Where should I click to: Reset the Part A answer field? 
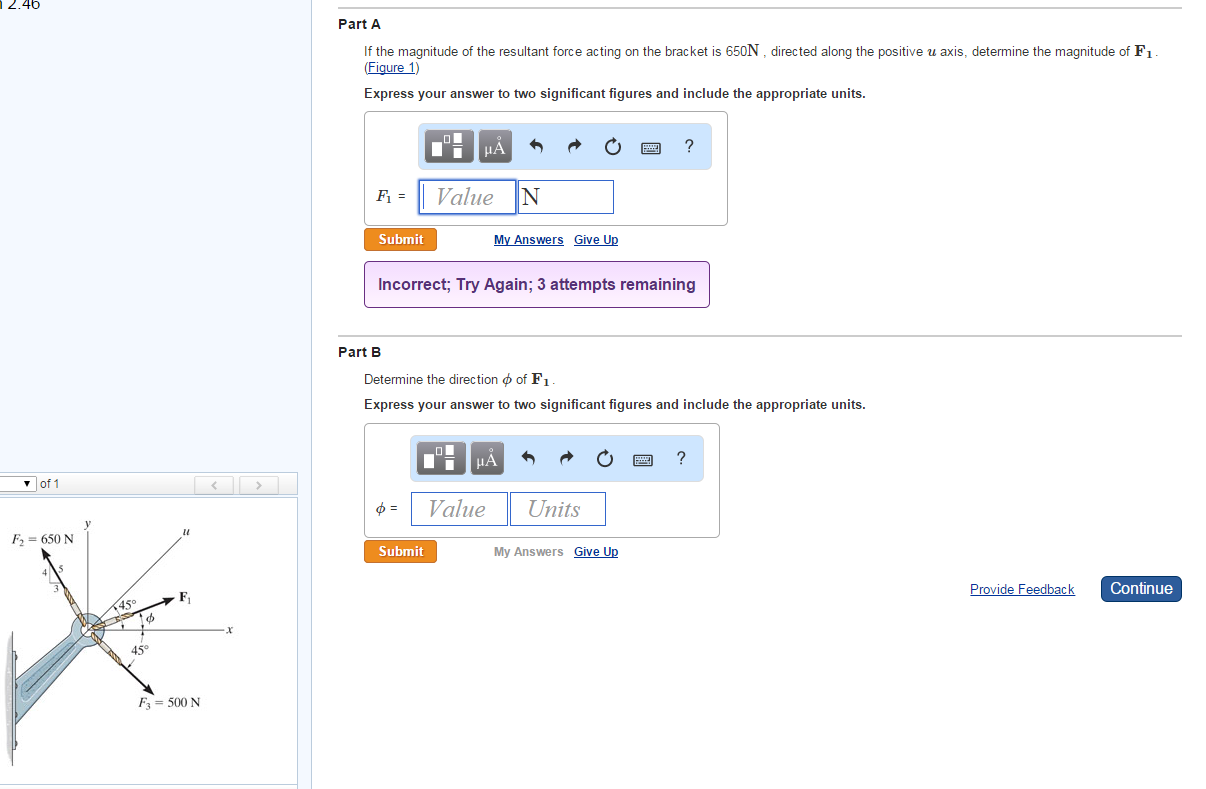pos(612,146)
